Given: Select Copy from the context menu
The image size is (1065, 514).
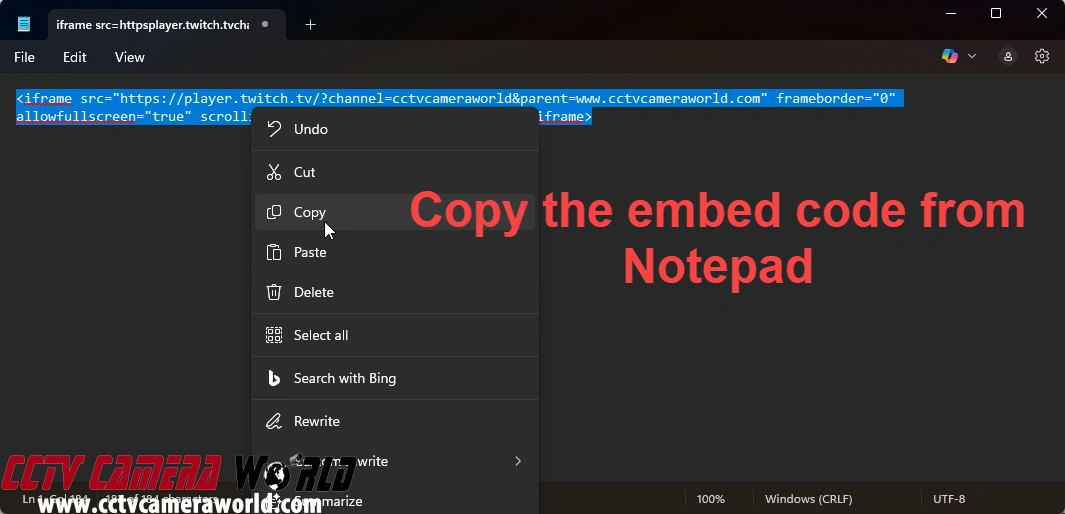Looking at the screenshot, I should click(309, 212).
